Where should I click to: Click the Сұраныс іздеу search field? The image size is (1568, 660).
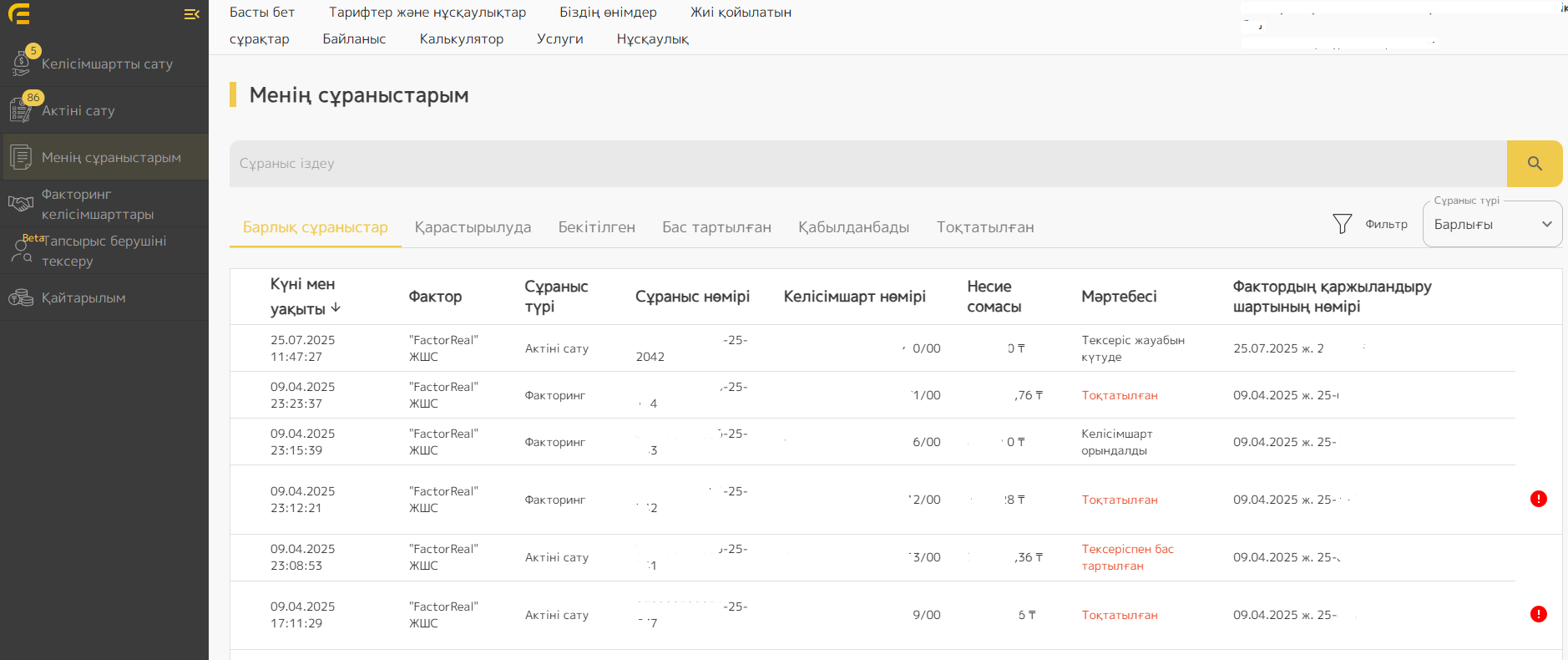(x=868, y=164)
